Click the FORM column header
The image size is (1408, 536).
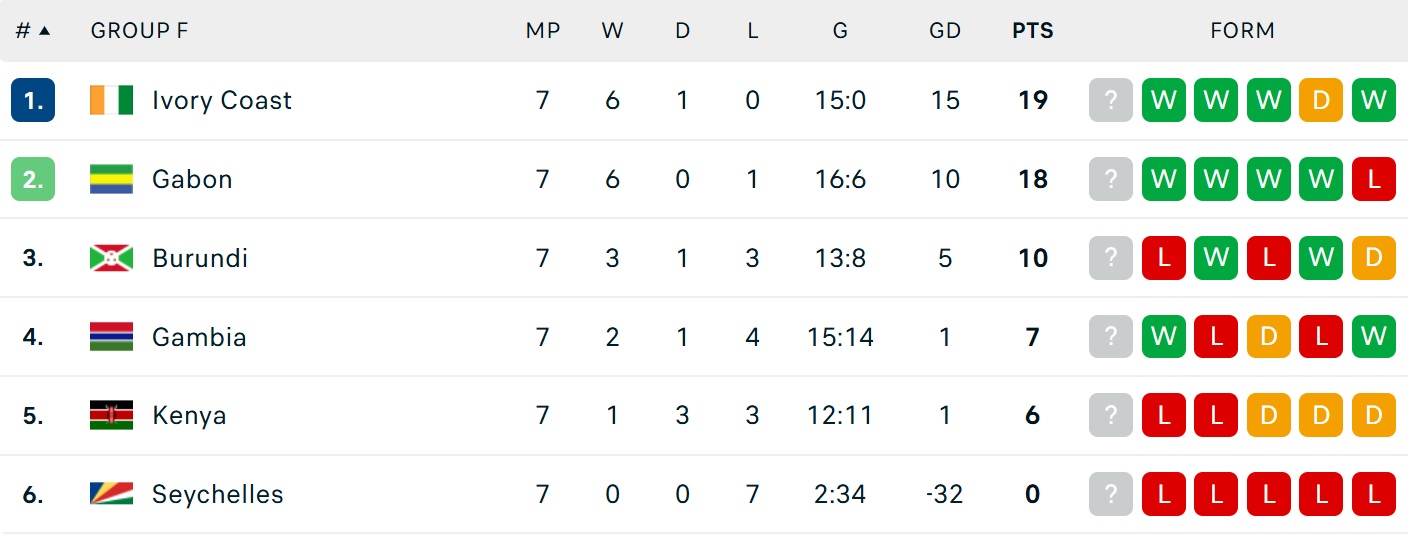(x=1242, y=30)
